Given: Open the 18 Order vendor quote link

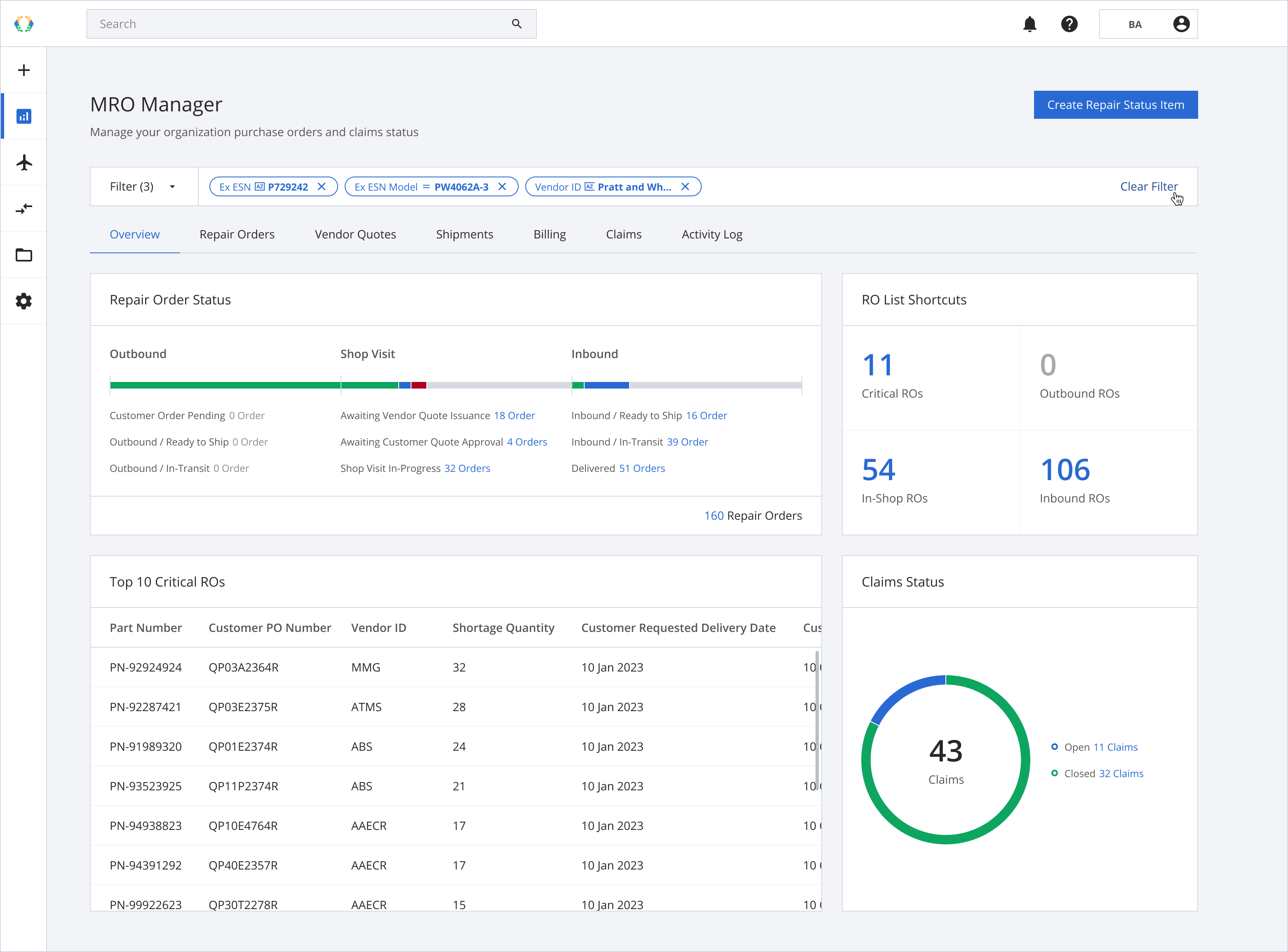Looking at the screenshot, I should tap(515, 415).
